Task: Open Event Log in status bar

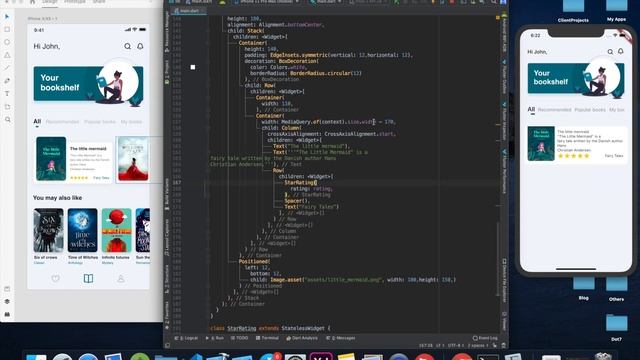Action: click(485, 338)
